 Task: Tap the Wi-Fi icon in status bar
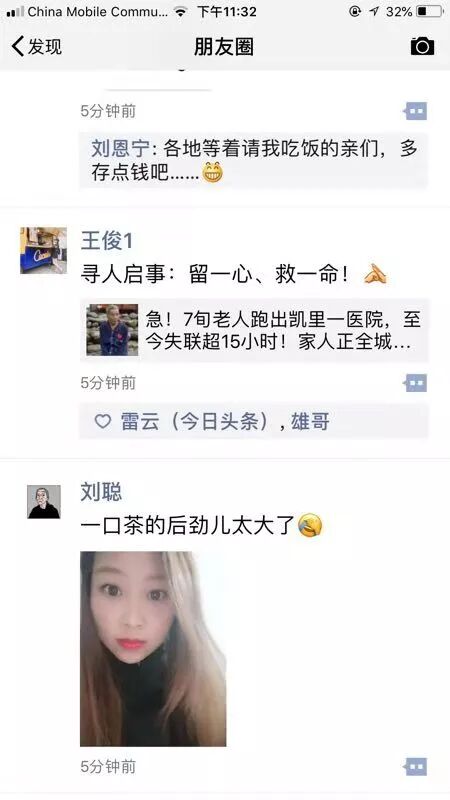181,11
